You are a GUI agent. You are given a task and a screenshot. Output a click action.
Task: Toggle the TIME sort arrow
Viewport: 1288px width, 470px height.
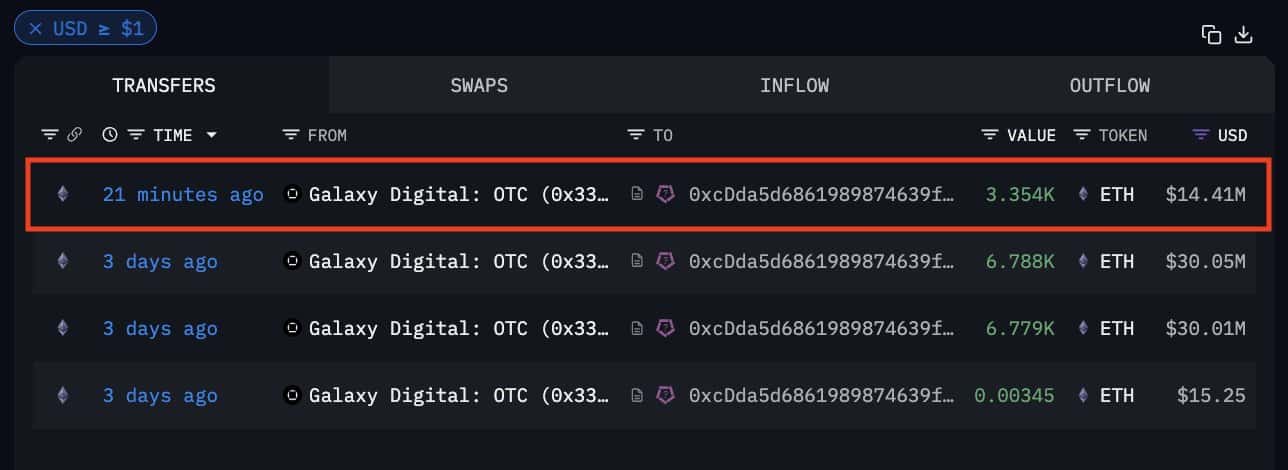pyautogui.click(x=211, y=135)
